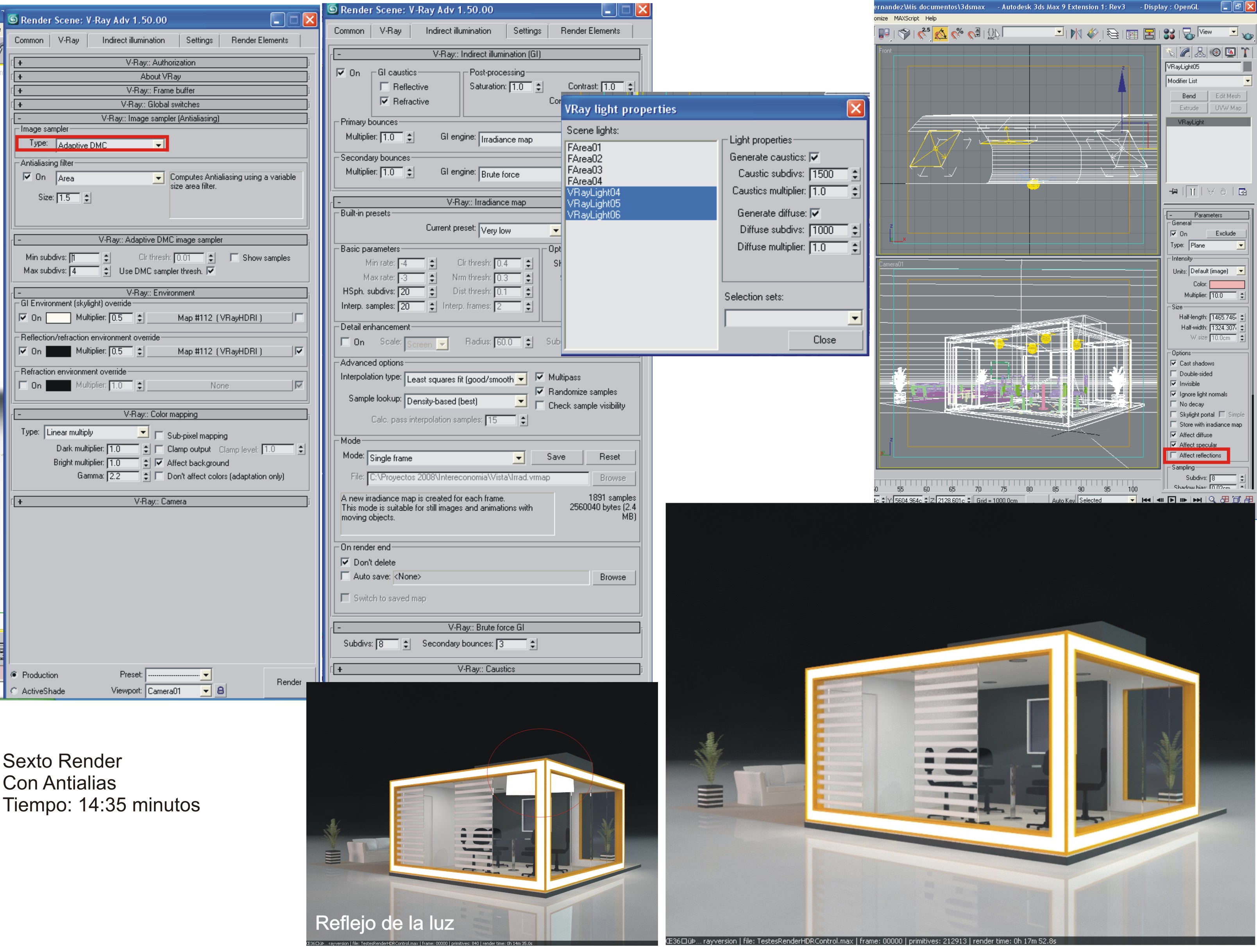Click Close in VRay light properties
Image resolution: width=1257 pixels, height=952 pixels.
pos(824,340)
